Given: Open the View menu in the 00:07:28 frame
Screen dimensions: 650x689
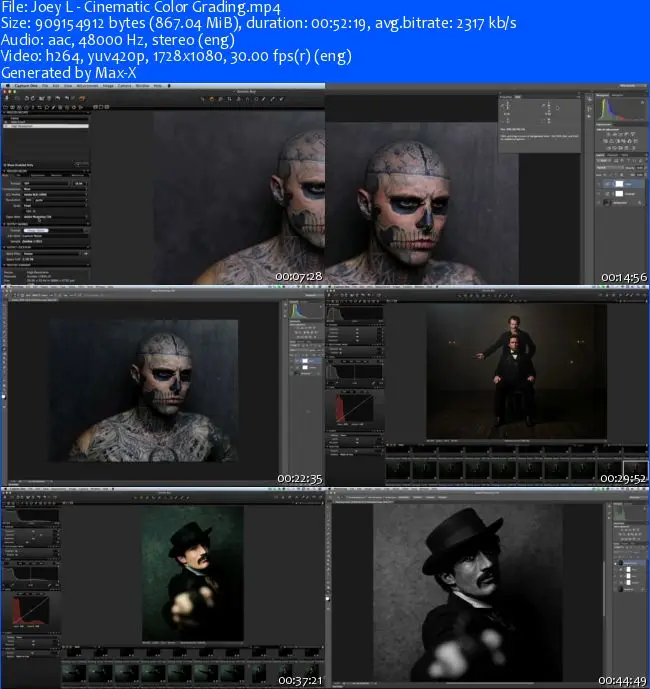Looking at the screenshot, I should click(68, 86).
